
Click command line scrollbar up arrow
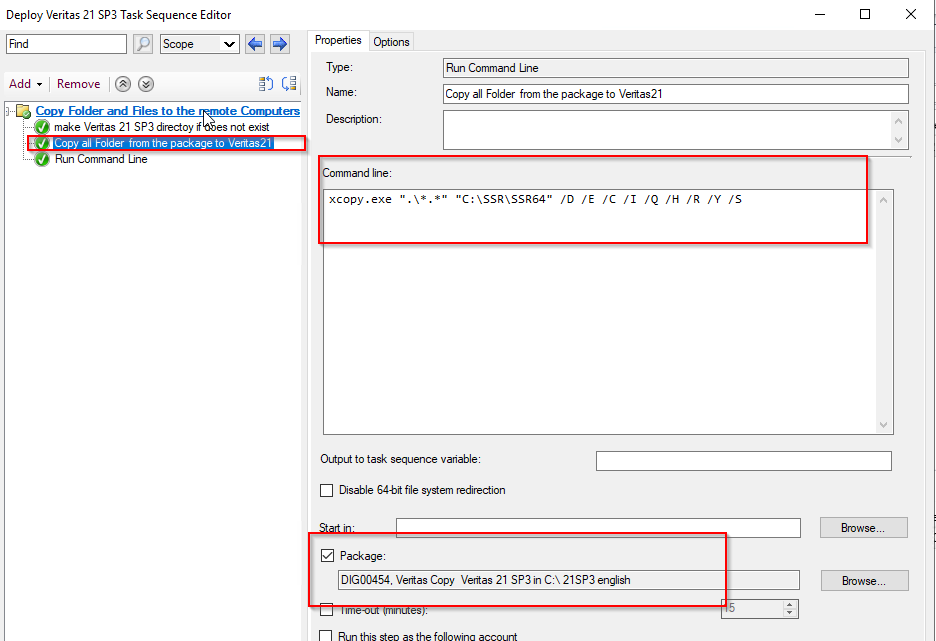pyautogui.click(x=883, y=200)
